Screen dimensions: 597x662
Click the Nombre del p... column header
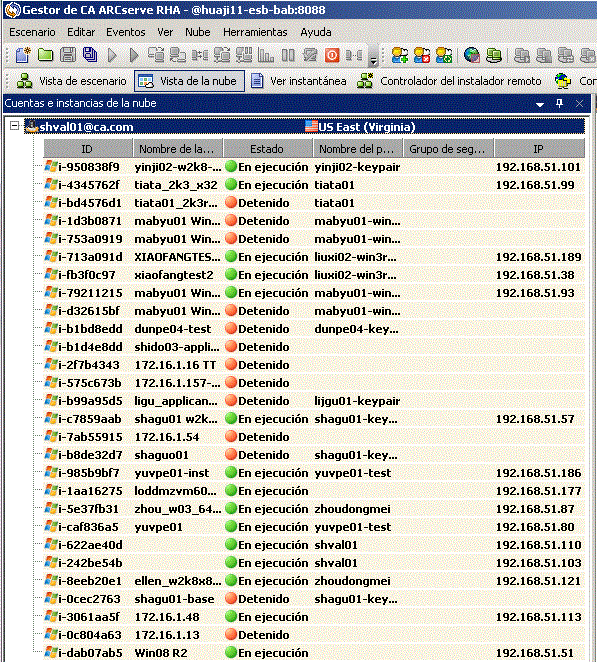(x=358, y=149)
